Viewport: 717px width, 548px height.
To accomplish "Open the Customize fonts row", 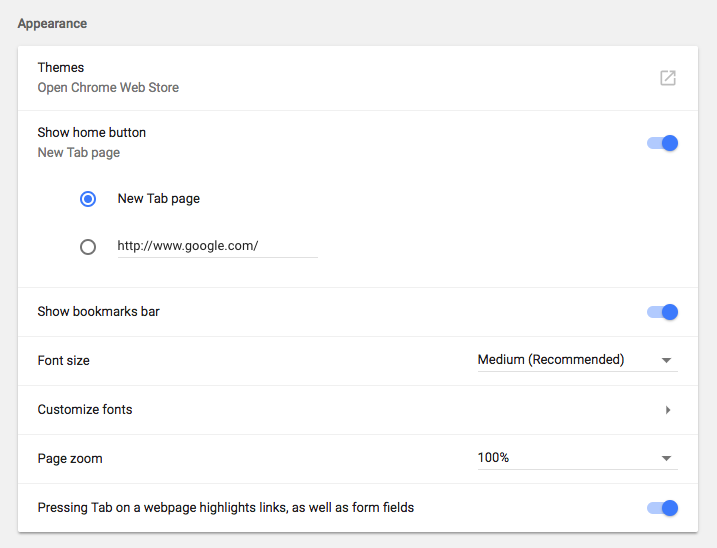I will 358,410.
